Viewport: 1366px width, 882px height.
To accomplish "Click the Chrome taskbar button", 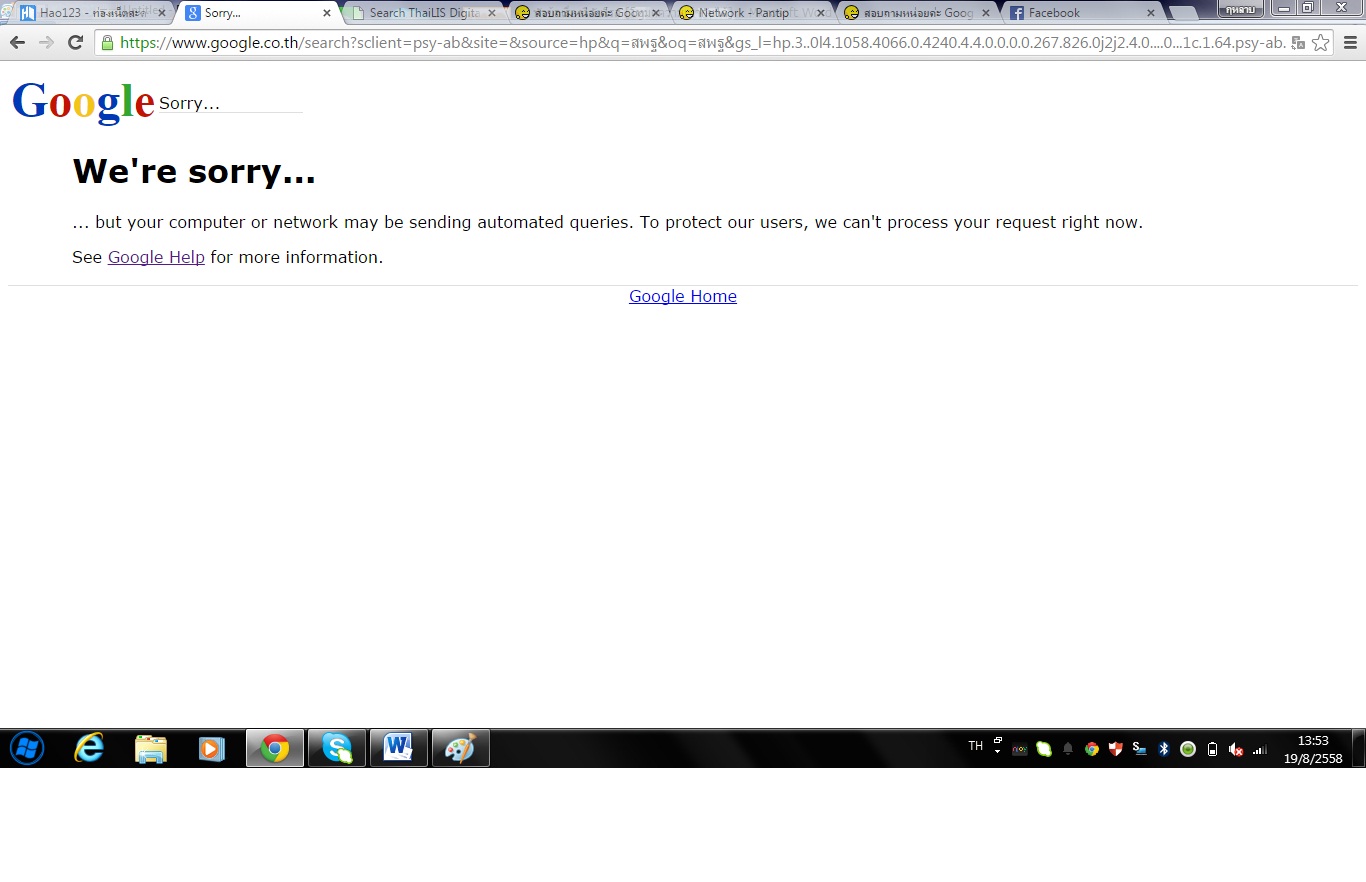I will [275, 748].
